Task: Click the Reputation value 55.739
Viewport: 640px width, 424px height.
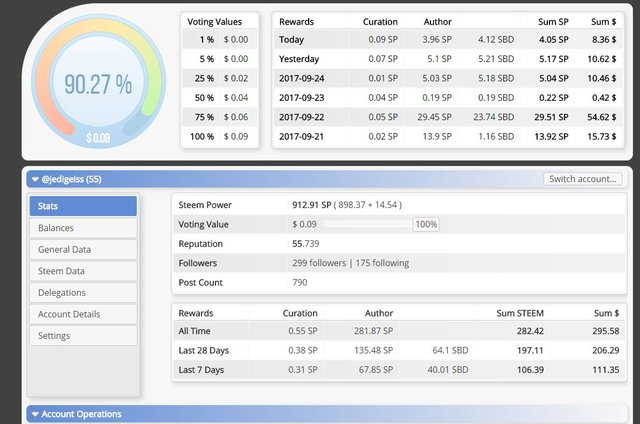Action: (x=305, y=244)
